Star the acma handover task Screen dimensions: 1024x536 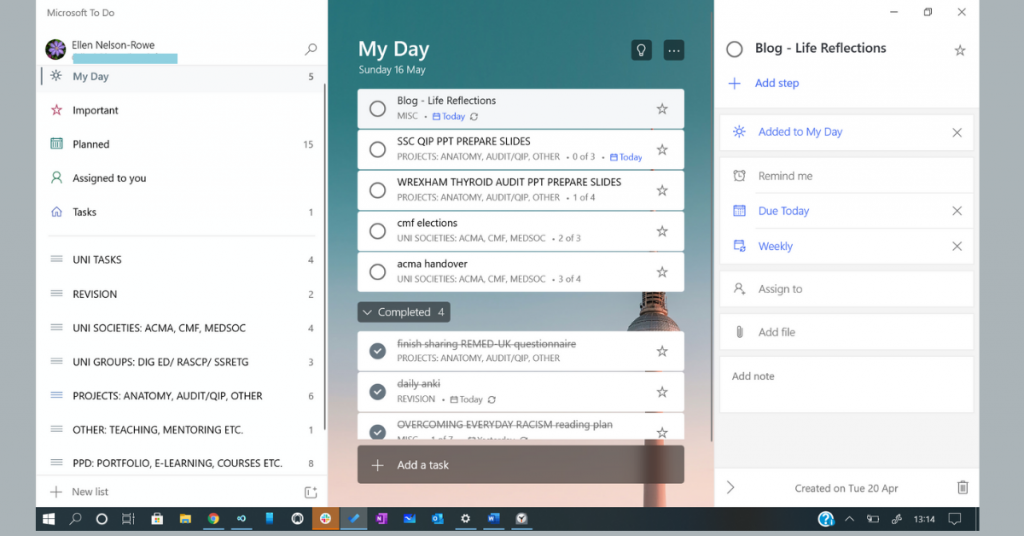click(x=662, y=272)
